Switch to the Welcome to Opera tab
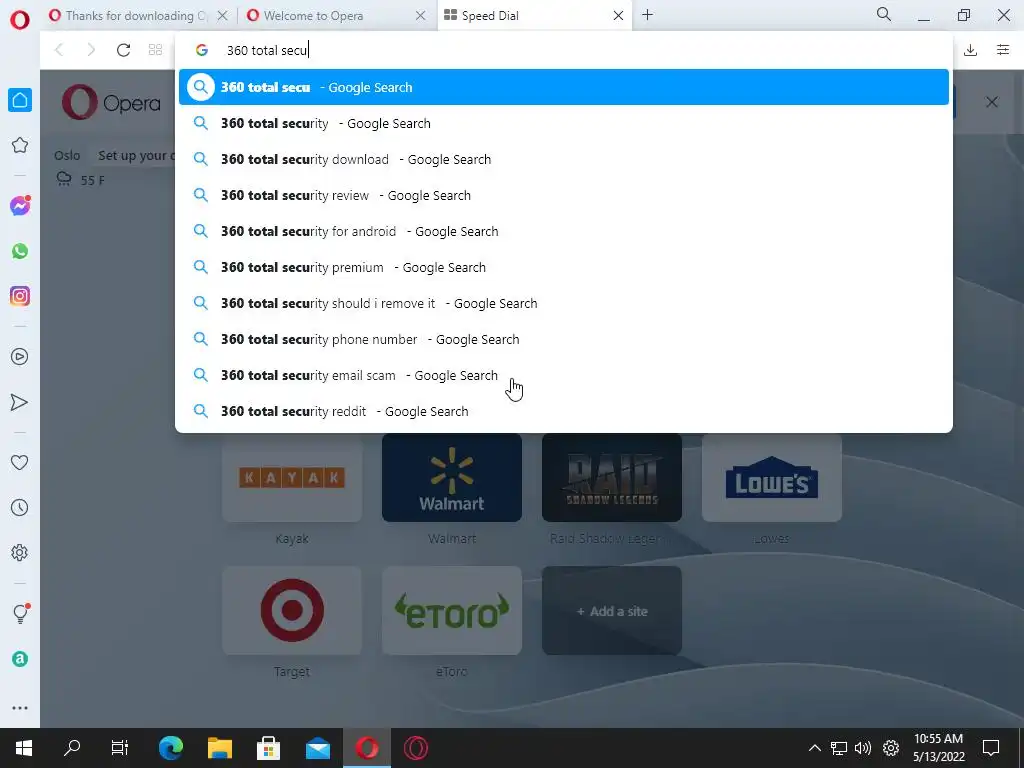The width and height of the screenshot is (1024, 768). 336,16
